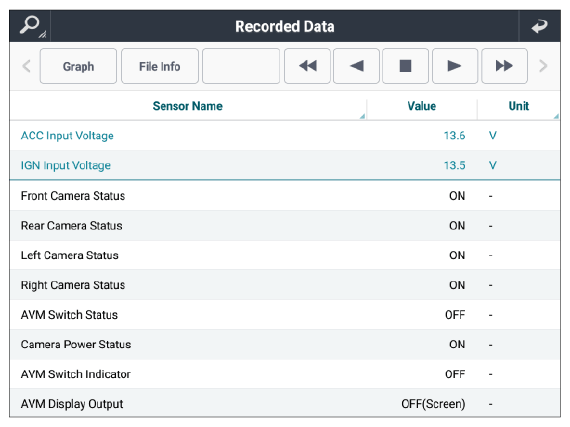Click the blank toolbar button beside File Info

tap(241, 66)
